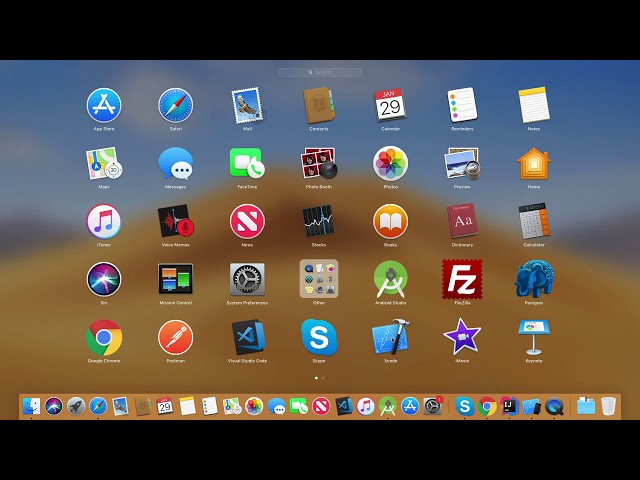Open QuickTime Player from the Dock
This screenshot has height=480, width=640.
[x=554, y=406]
